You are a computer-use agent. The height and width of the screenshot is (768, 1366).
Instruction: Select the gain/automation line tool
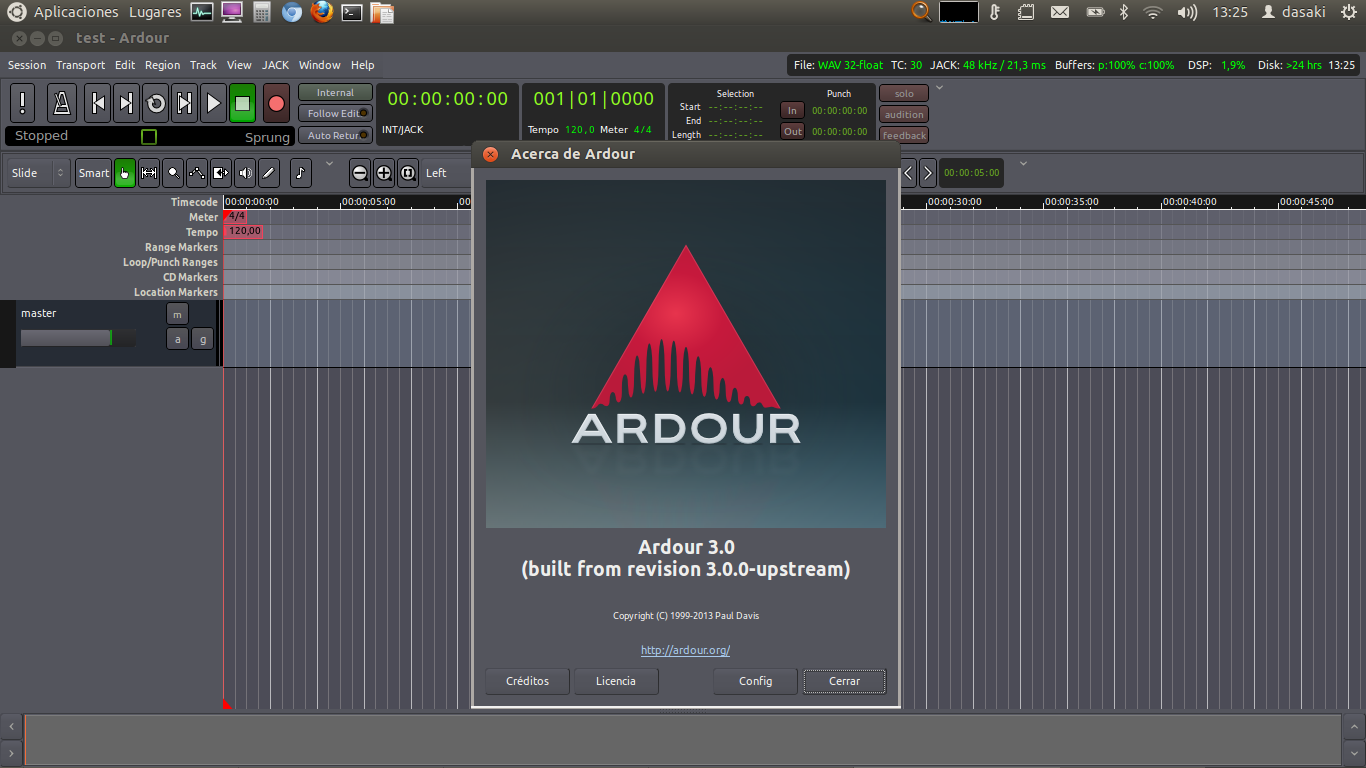pos(197,173)
